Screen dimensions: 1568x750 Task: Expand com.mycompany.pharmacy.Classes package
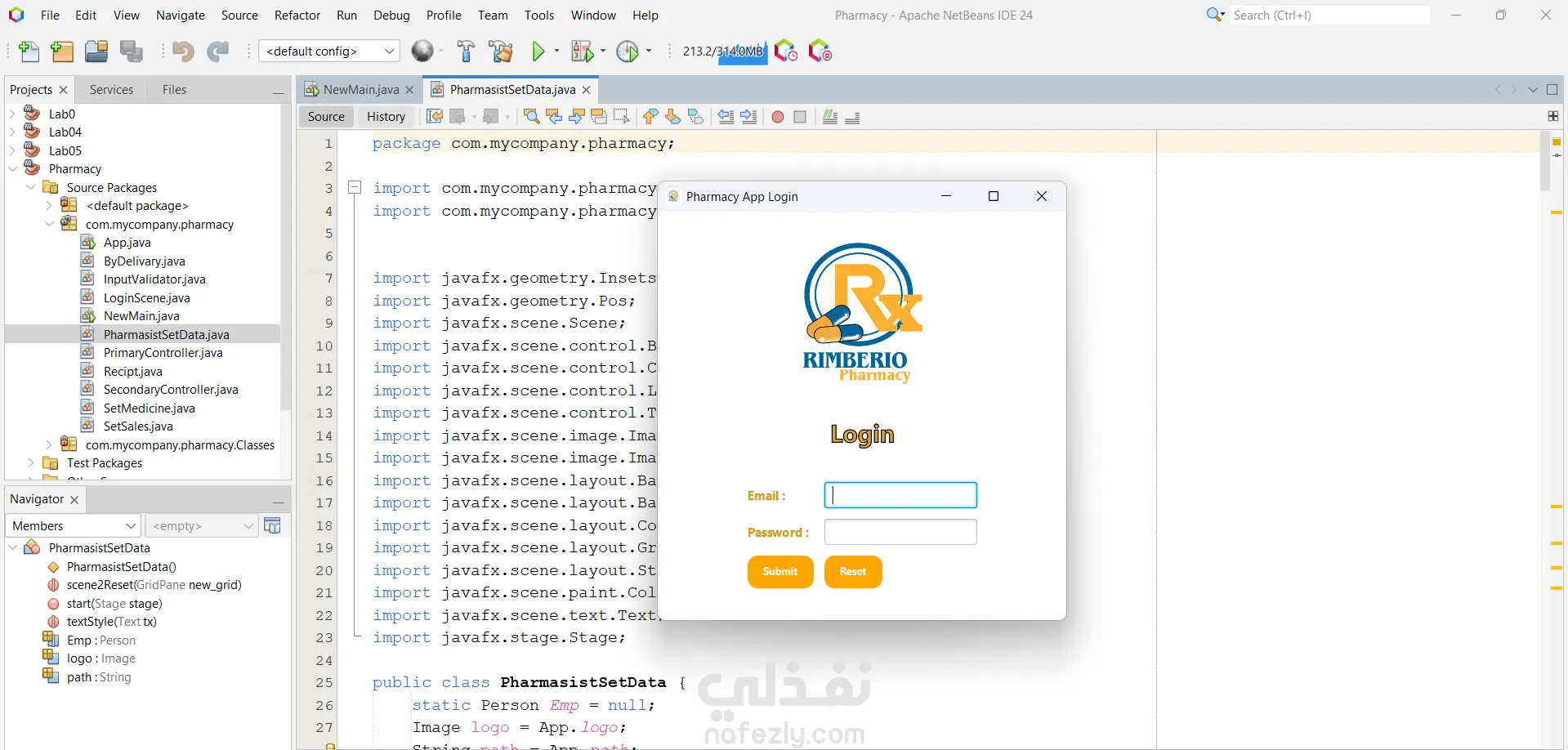click(49, 444)
